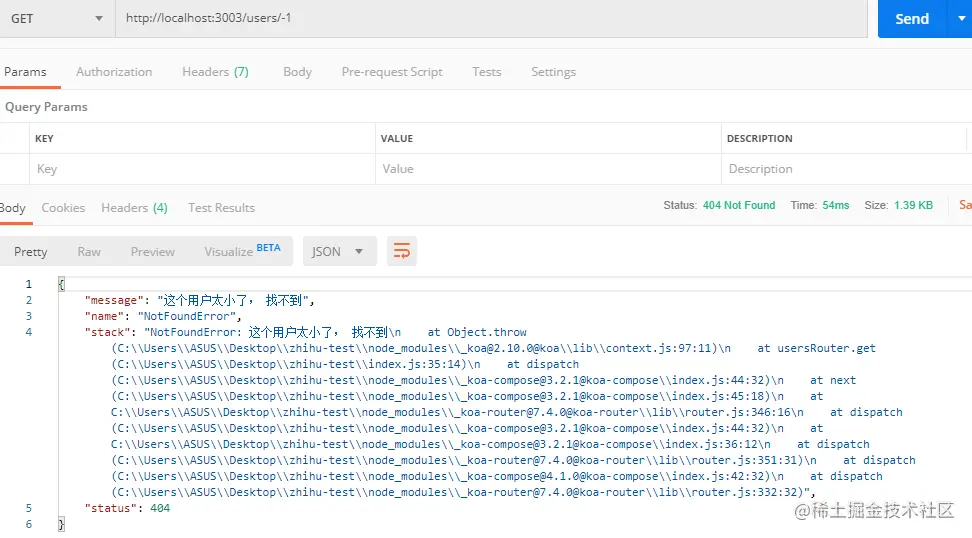
Task: Open the response Headers (4) tab
Action: point(135,208)
